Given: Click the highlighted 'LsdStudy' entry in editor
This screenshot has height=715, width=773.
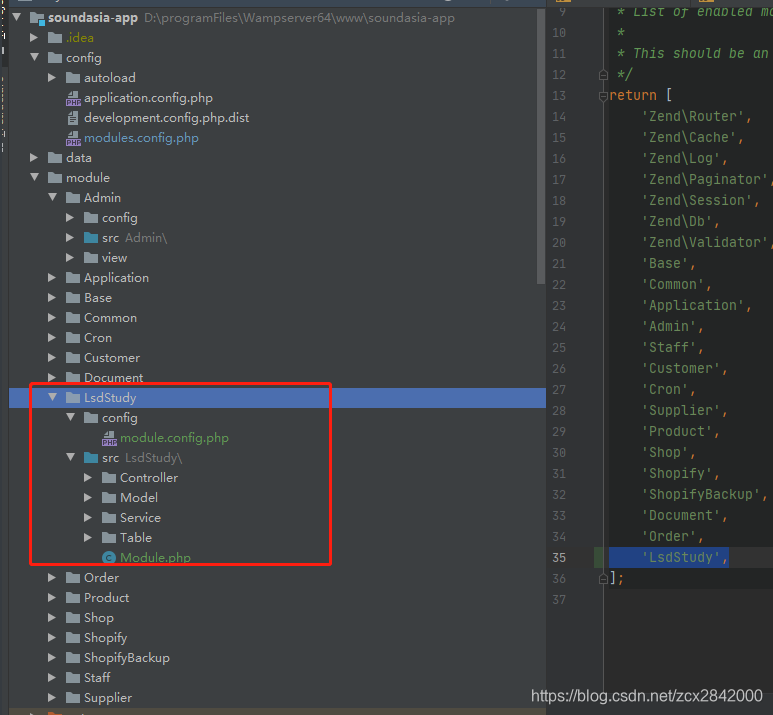Looking at the screenshot, I should pos(684,557).
